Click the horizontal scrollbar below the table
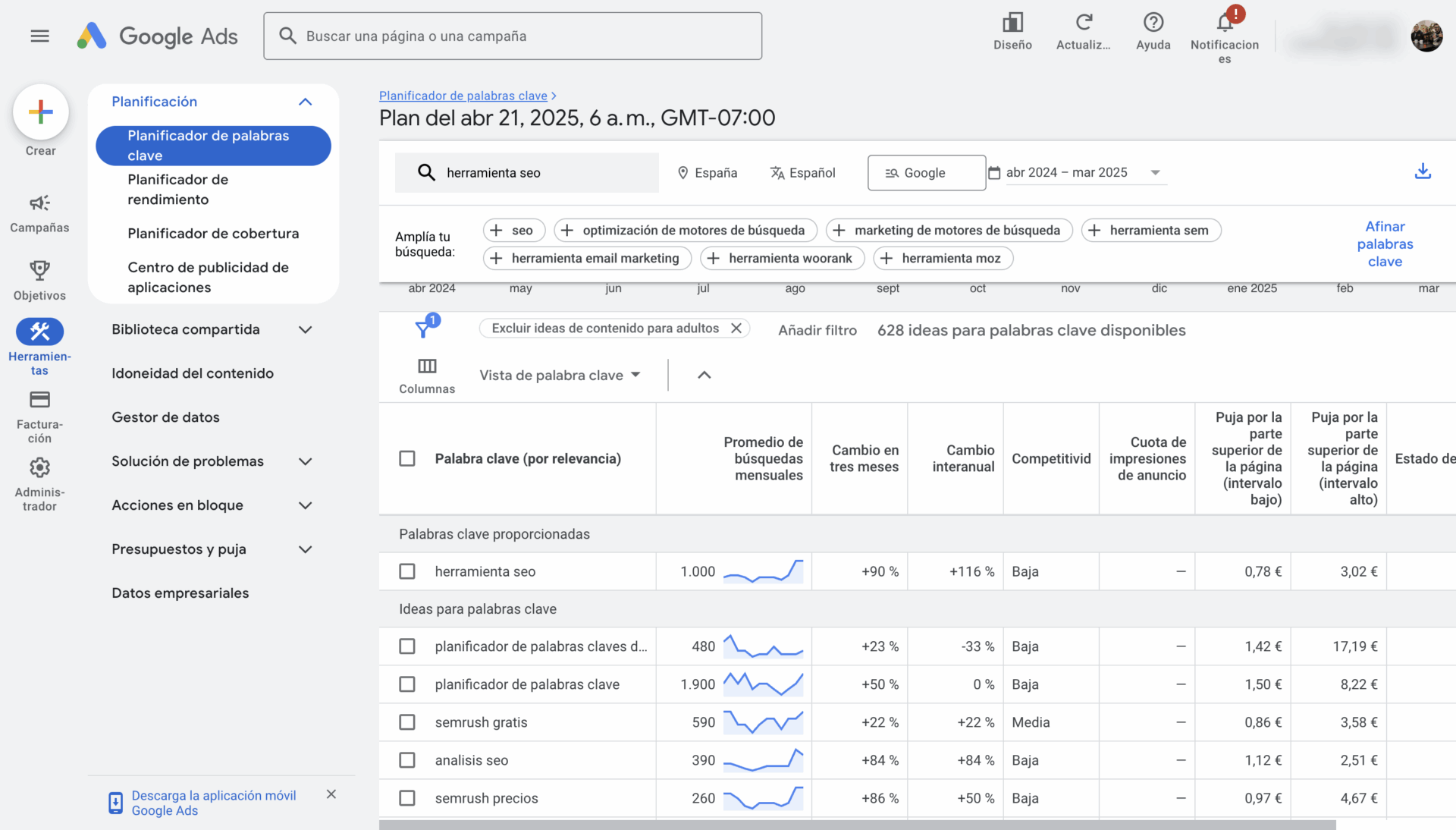 click(x=857, y=825)
